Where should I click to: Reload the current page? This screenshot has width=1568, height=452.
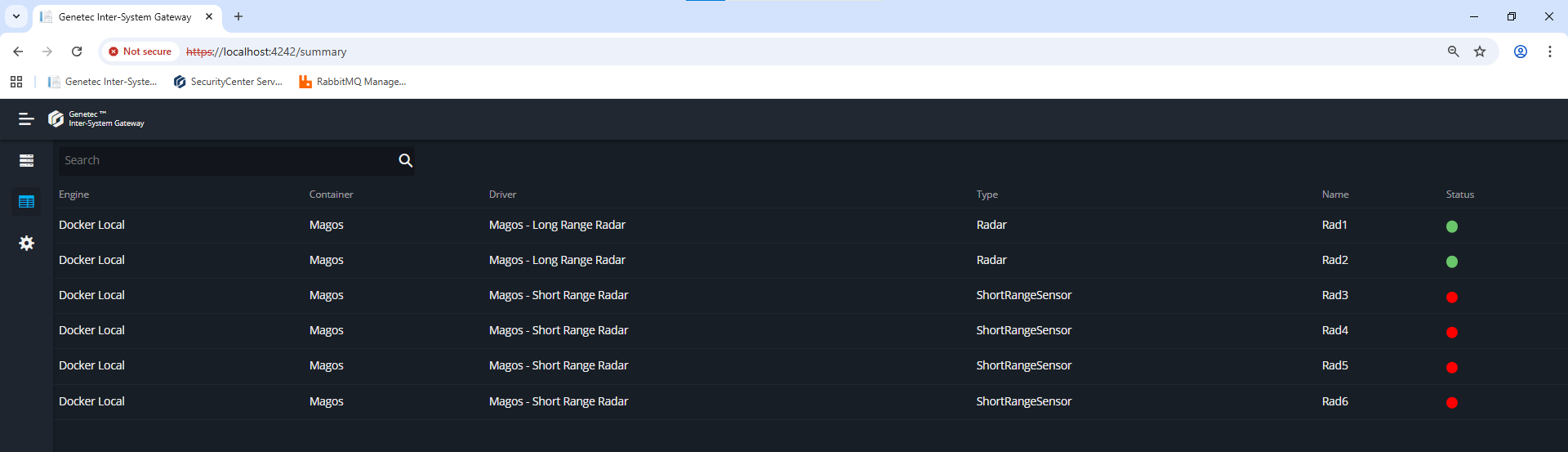(x=77, y=51)
